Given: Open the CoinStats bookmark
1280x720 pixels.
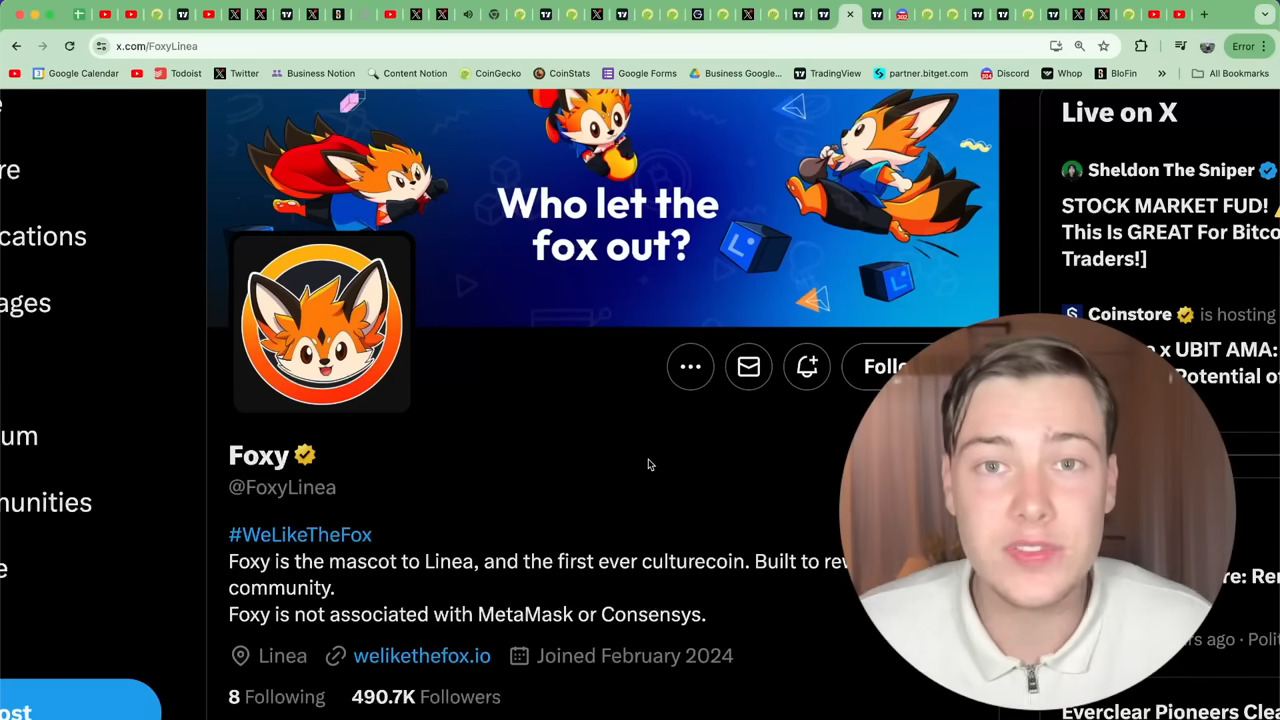Looking at the screenshot, I should 561,73.
